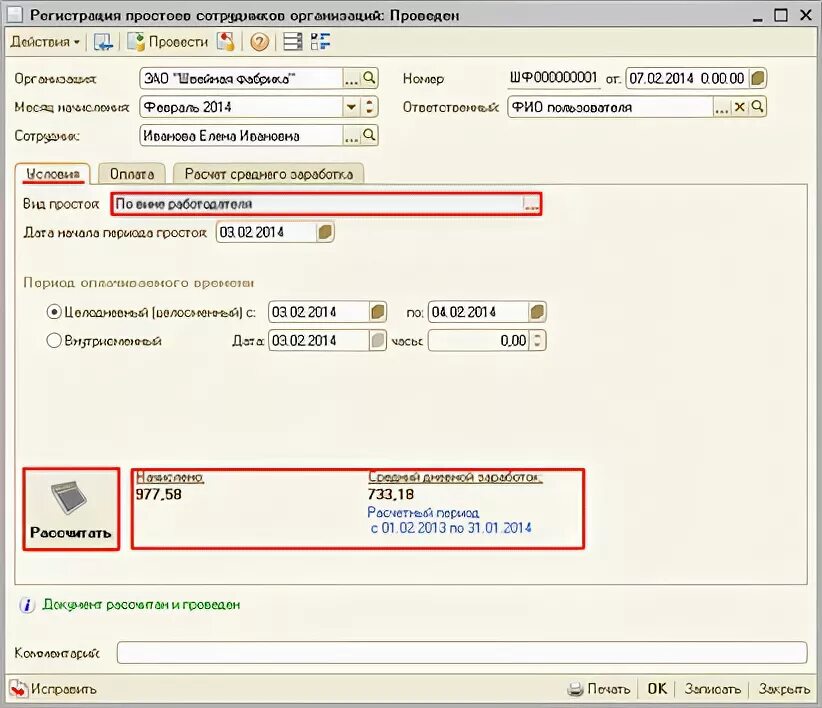Open calendar for the document date

tap(757, 79)
